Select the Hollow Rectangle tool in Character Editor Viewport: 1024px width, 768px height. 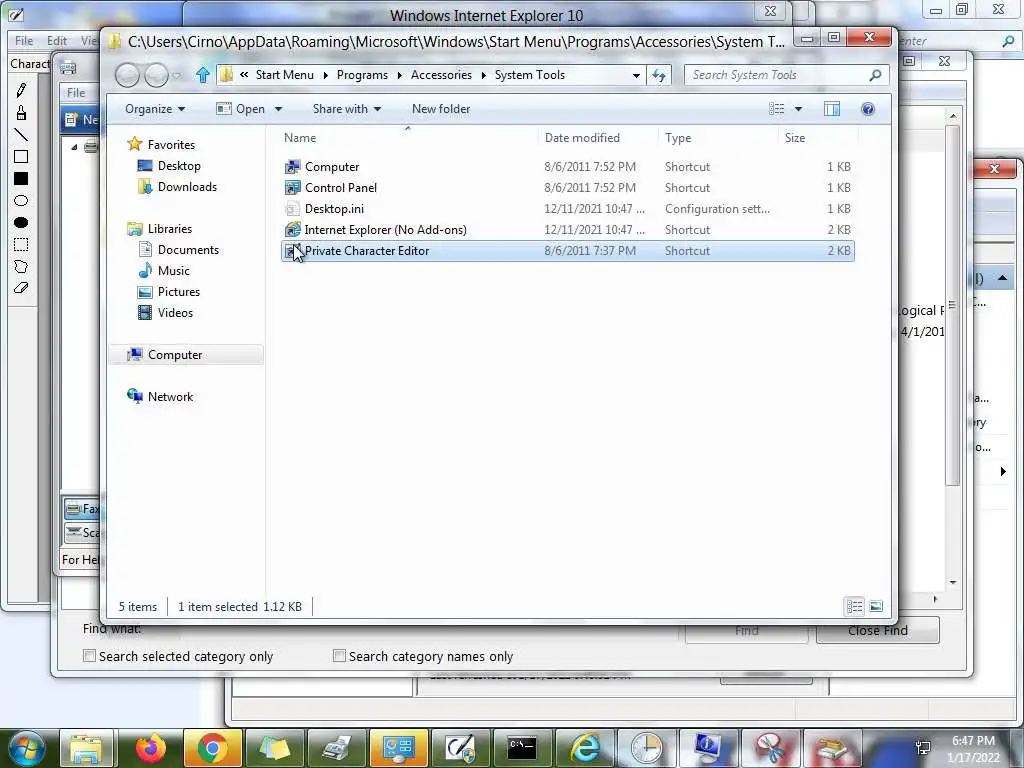21,157
